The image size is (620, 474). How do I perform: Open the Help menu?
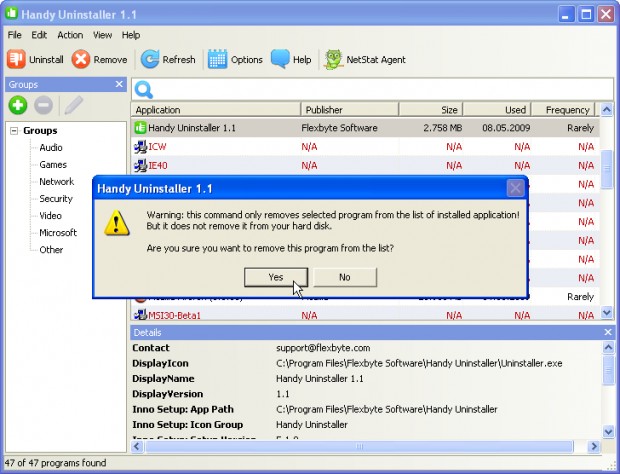click(131, 35)
